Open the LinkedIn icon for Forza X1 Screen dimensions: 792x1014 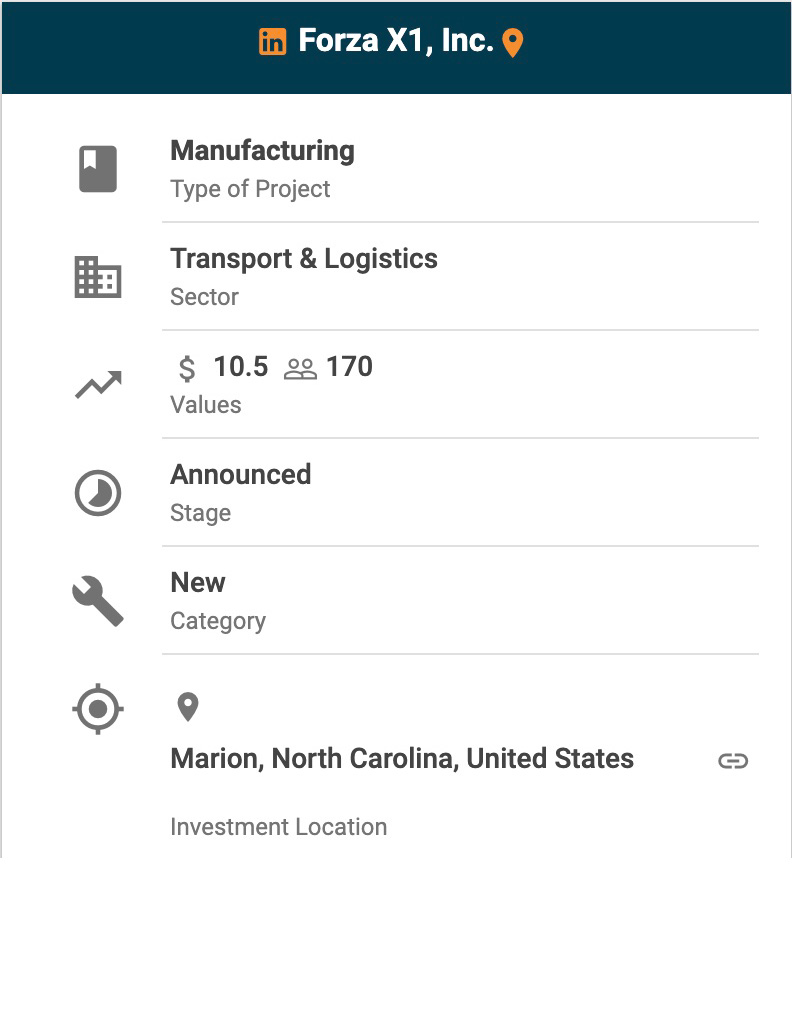tap(272, 42)
